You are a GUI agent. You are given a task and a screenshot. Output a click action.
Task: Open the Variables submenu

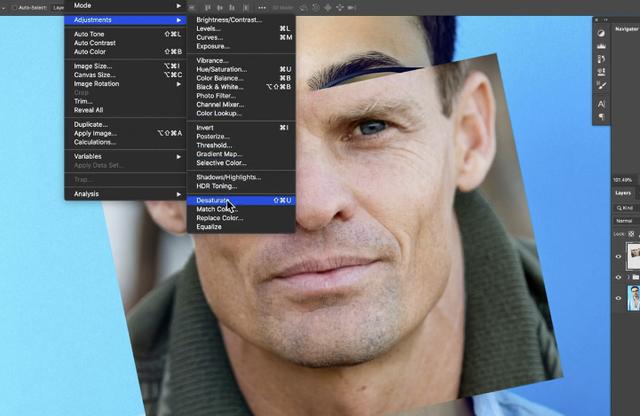(125, 156)
